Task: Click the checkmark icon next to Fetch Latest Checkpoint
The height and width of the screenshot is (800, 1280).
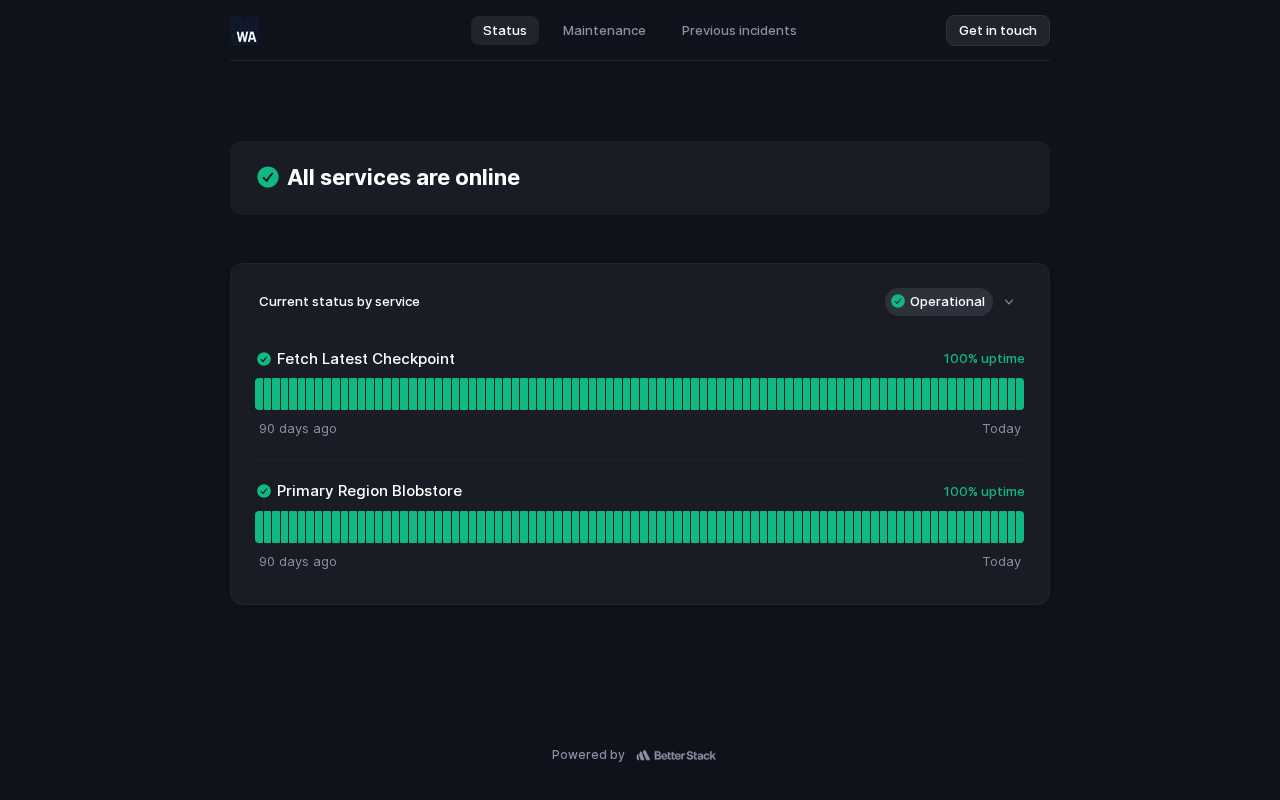Action: click(x=264, y=359)
